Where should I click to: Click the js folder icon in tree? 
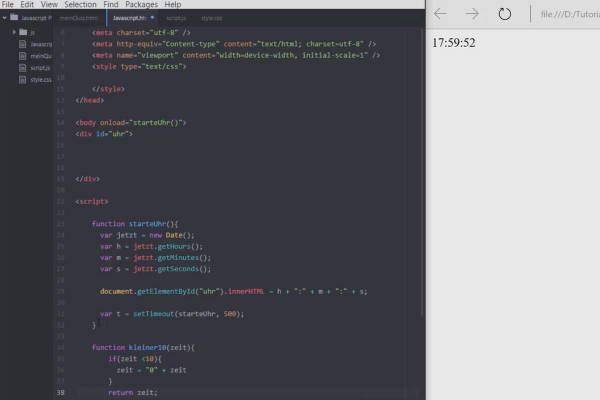[23, 32]
